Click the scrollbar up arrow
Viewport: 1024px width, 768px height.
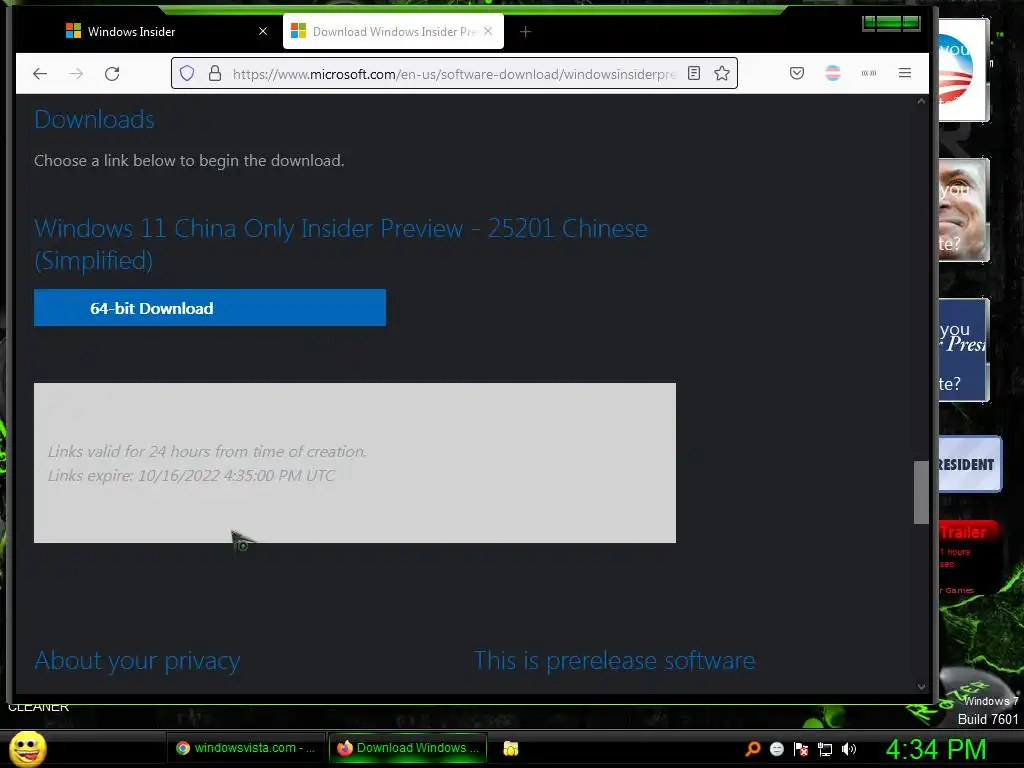click(x=921, y=102)
